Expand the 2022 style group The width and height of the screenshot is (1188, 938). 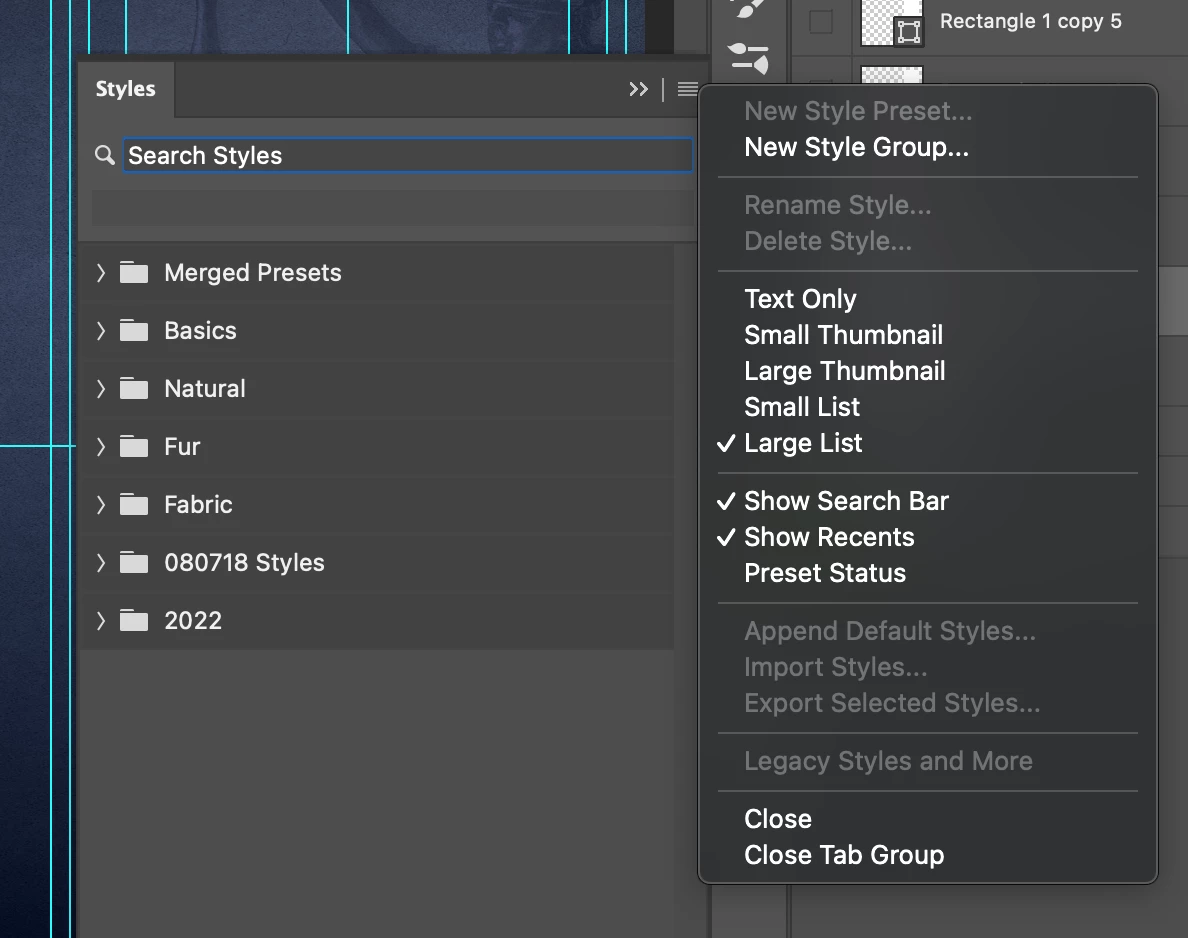[101, 621]
